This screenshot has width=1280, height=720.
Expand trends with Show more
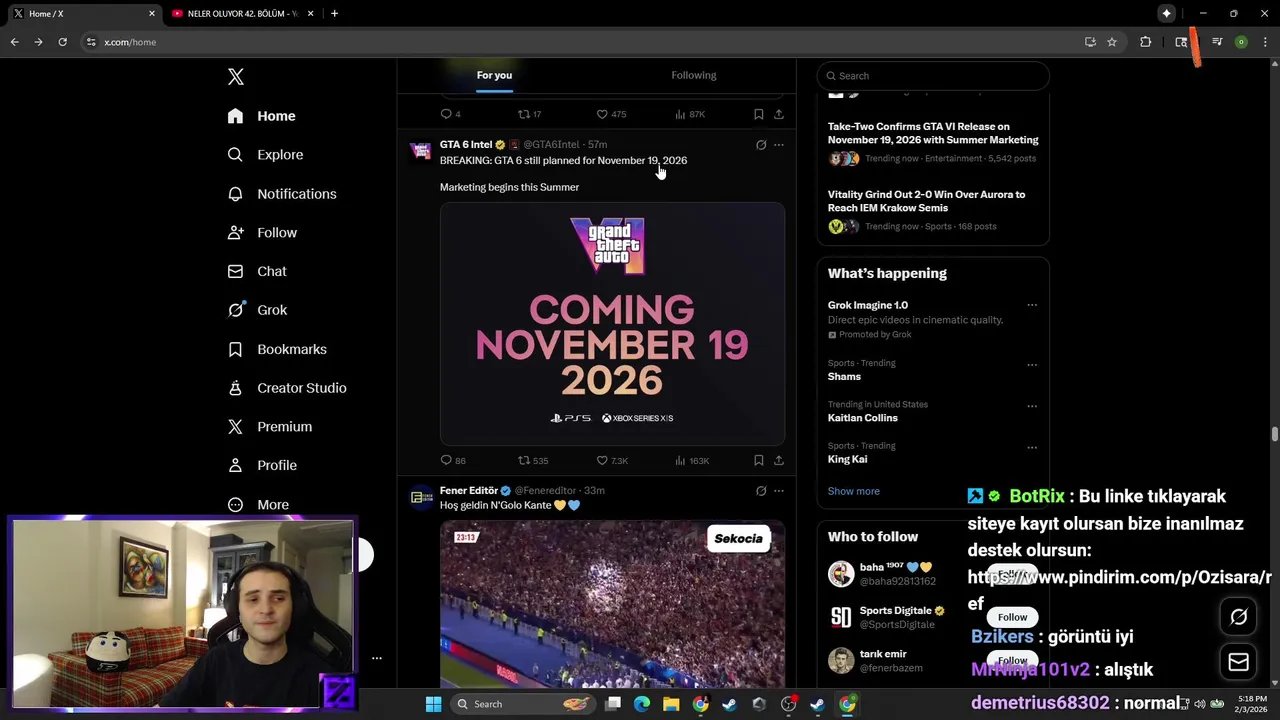point(854,491)
